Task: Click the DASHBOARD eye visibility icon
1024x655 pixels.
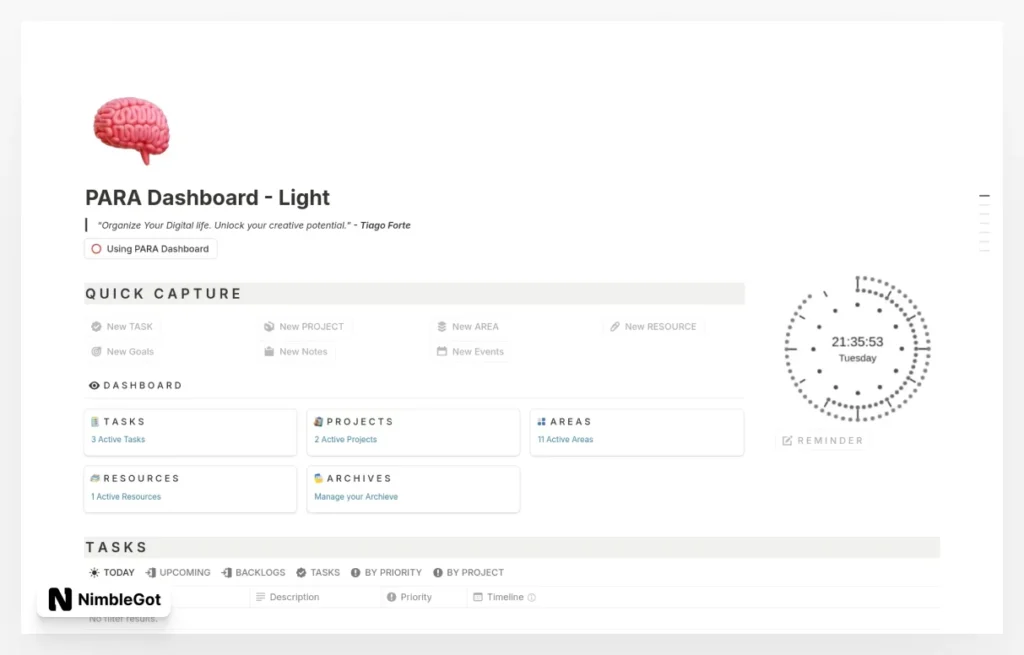Action: click(x=93, y=385)
